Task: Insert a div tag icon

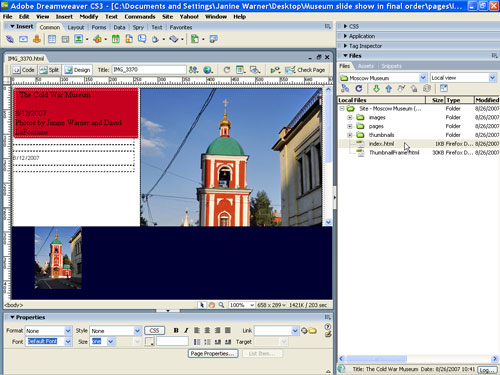Action: pos(65,39)
